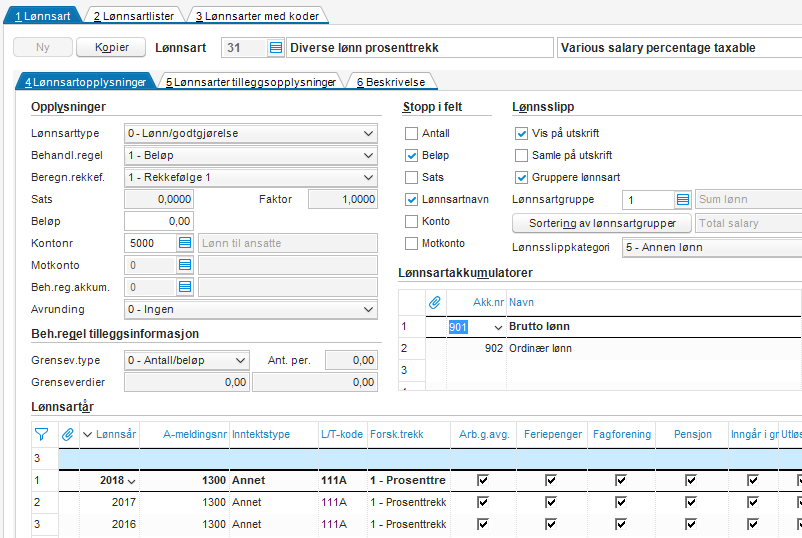
Task: Uncheck Vis på utskrift checkbox
Action: point(521,133)
